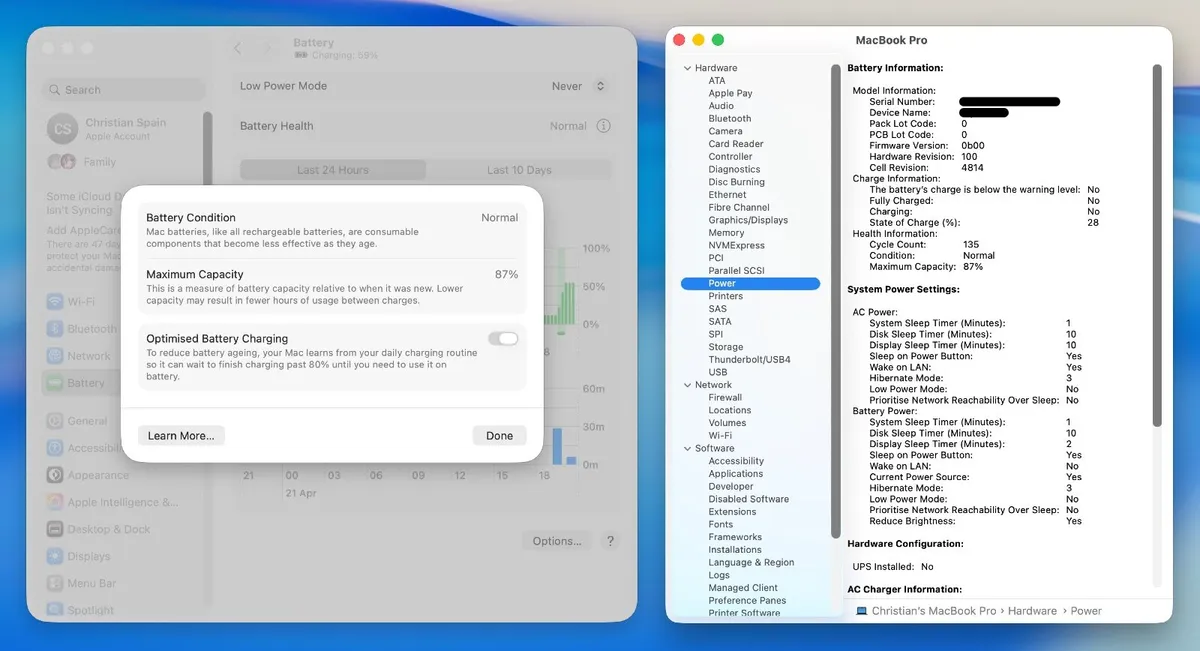Enable Optimised Battery Charging

504,339
